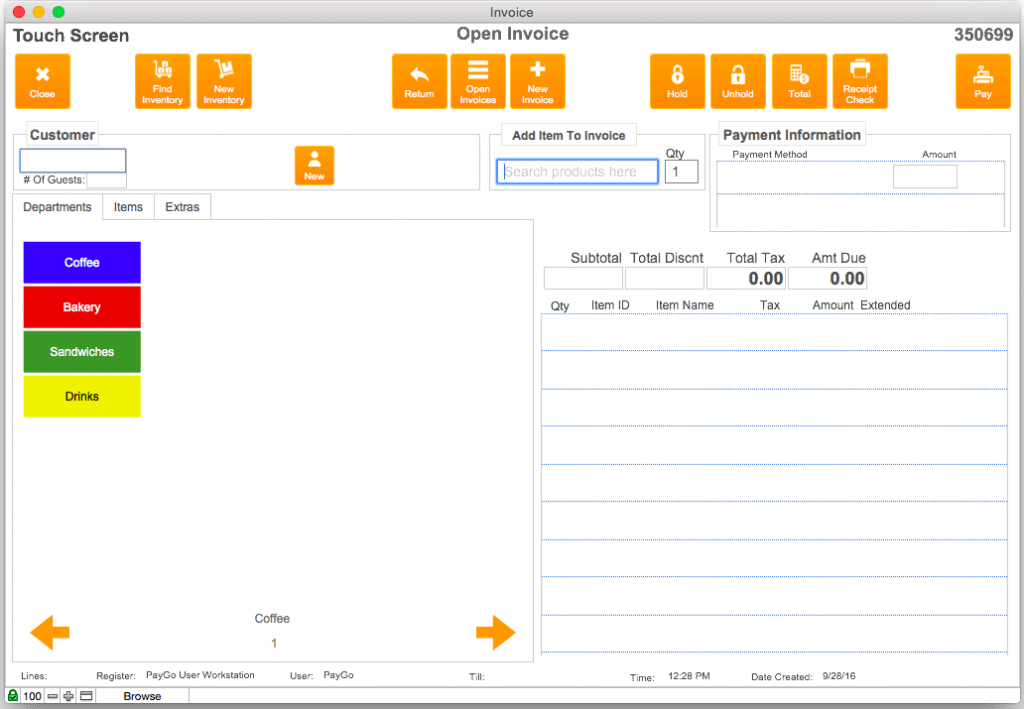Click the Unhold icon

point(738,81)
